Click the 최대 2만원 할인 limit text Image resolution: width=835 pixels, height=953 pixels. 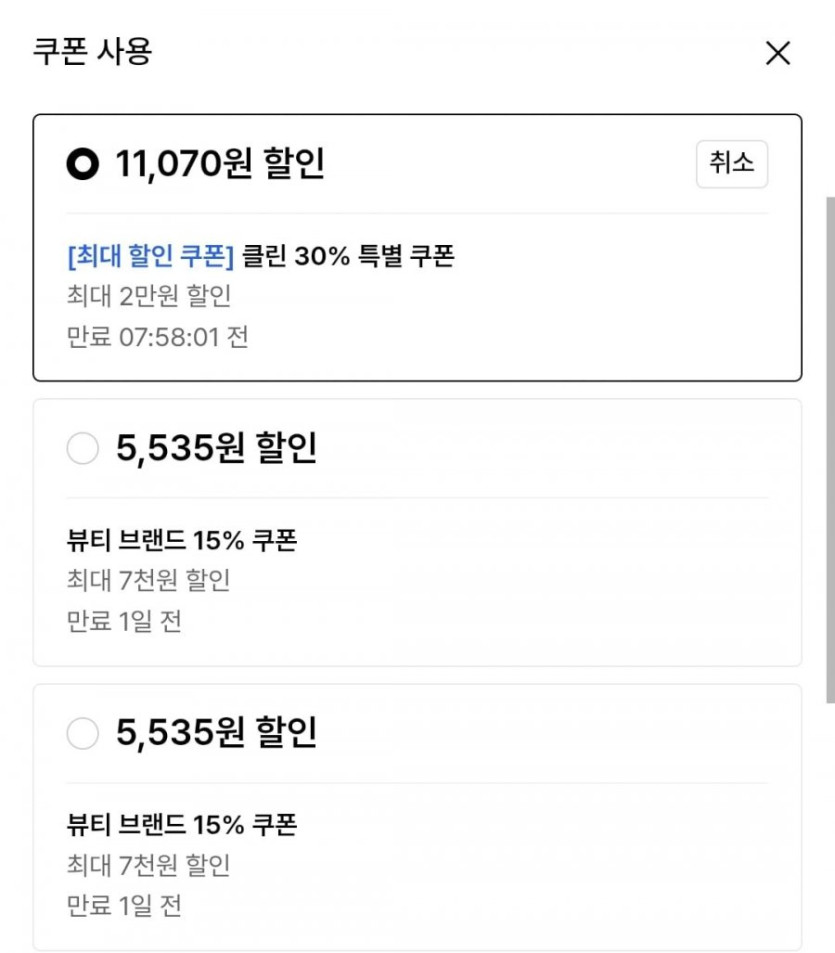coord(149,296)
